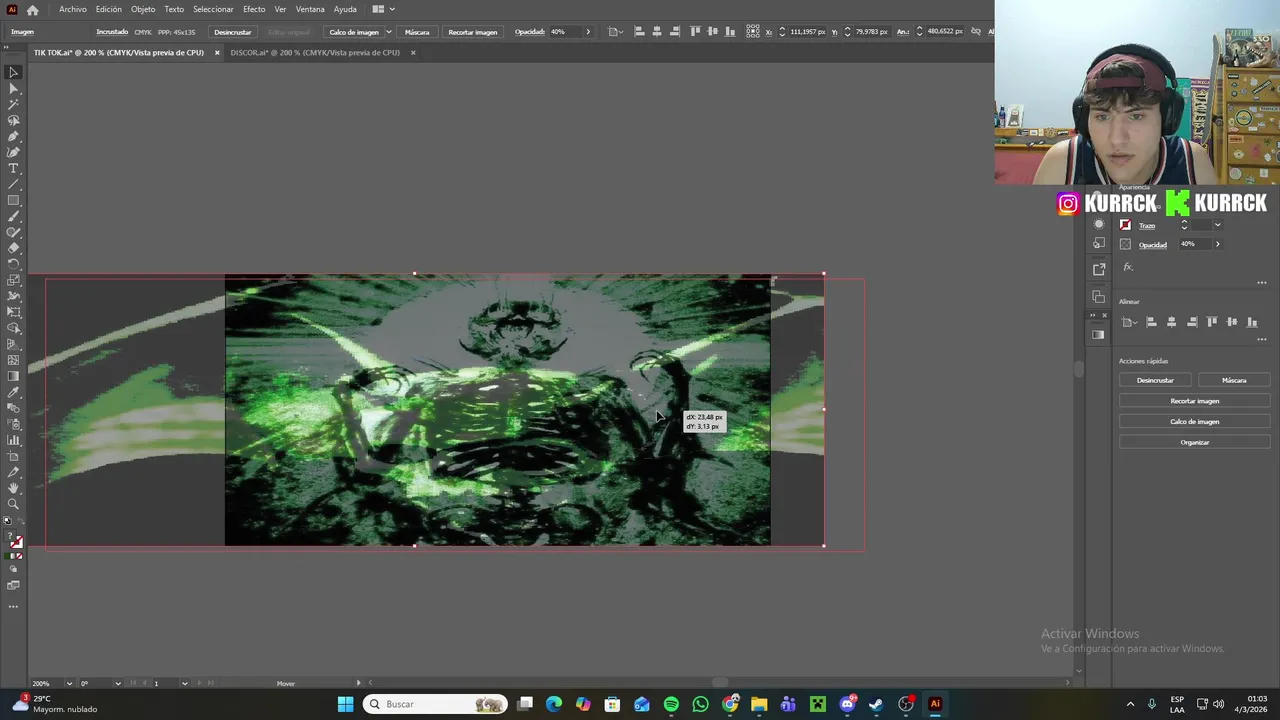This screenshot has height=720, width=1280.
Task: Click vertical align top in control bar
Action: [695, 32]
